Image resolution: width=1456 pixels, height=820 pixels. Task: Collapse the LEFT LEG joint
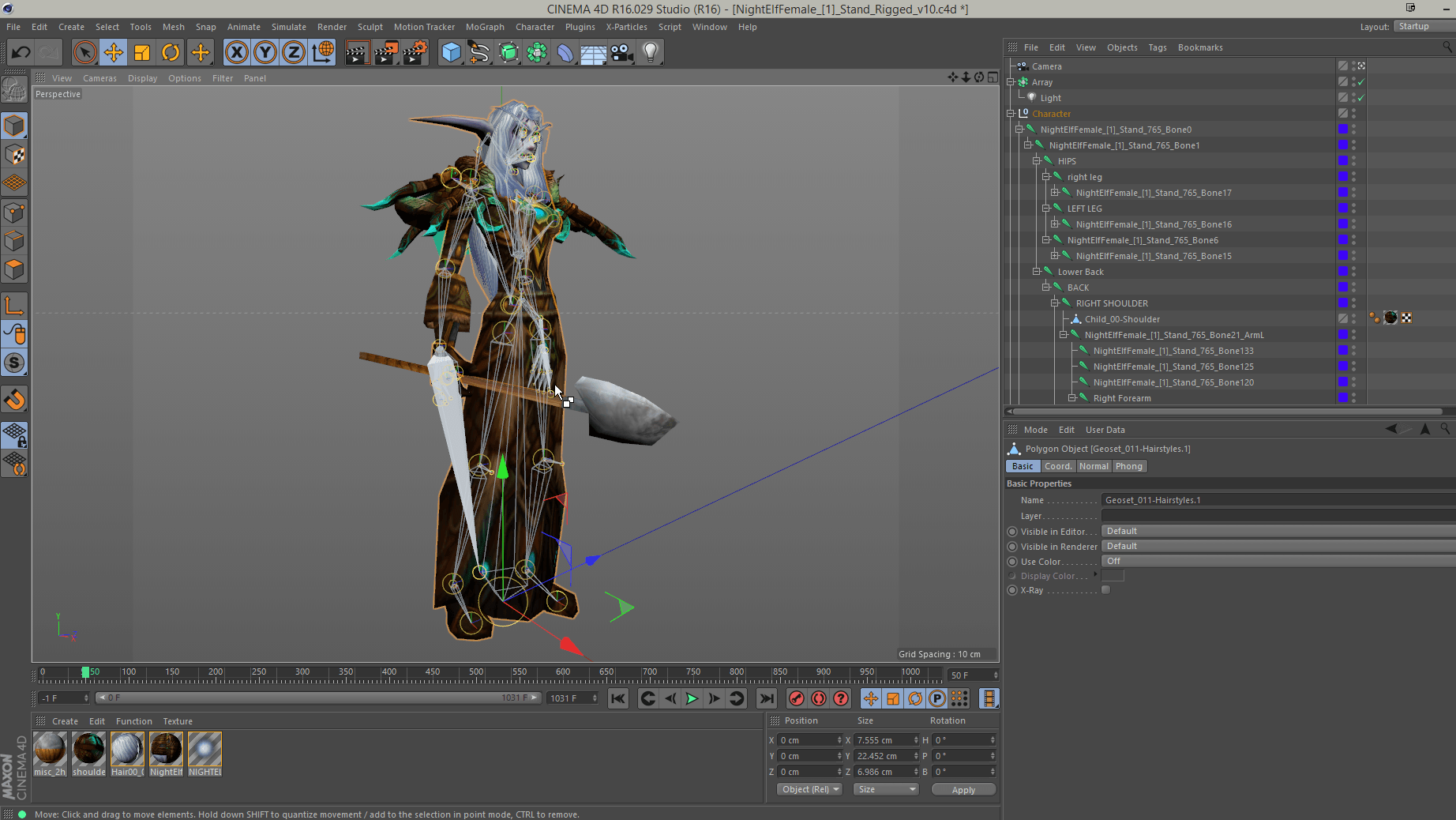1045,209
